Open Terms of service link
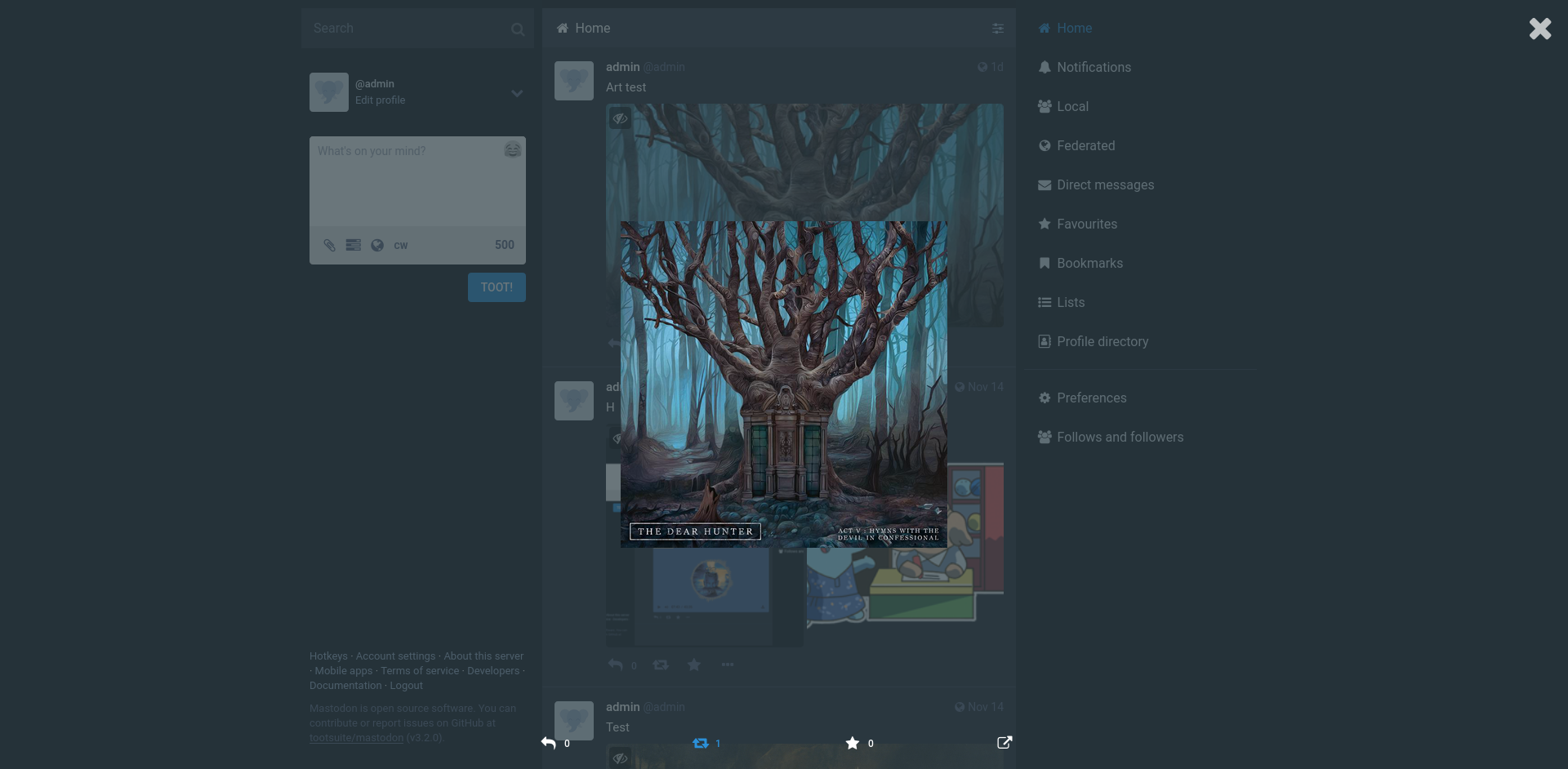Screen dimensions: 1568x769 tap(420, 671)
